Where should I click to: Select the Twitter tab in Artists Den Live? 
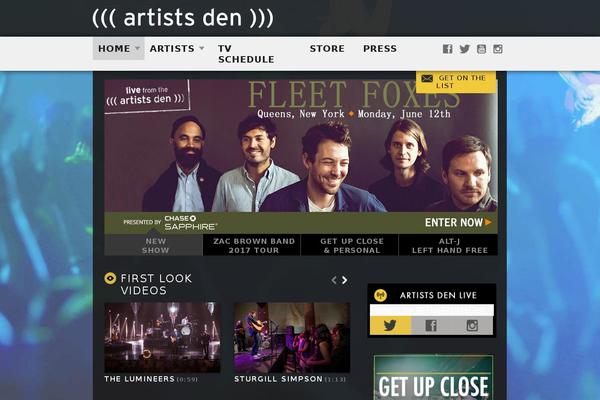[x=391, y=325]
